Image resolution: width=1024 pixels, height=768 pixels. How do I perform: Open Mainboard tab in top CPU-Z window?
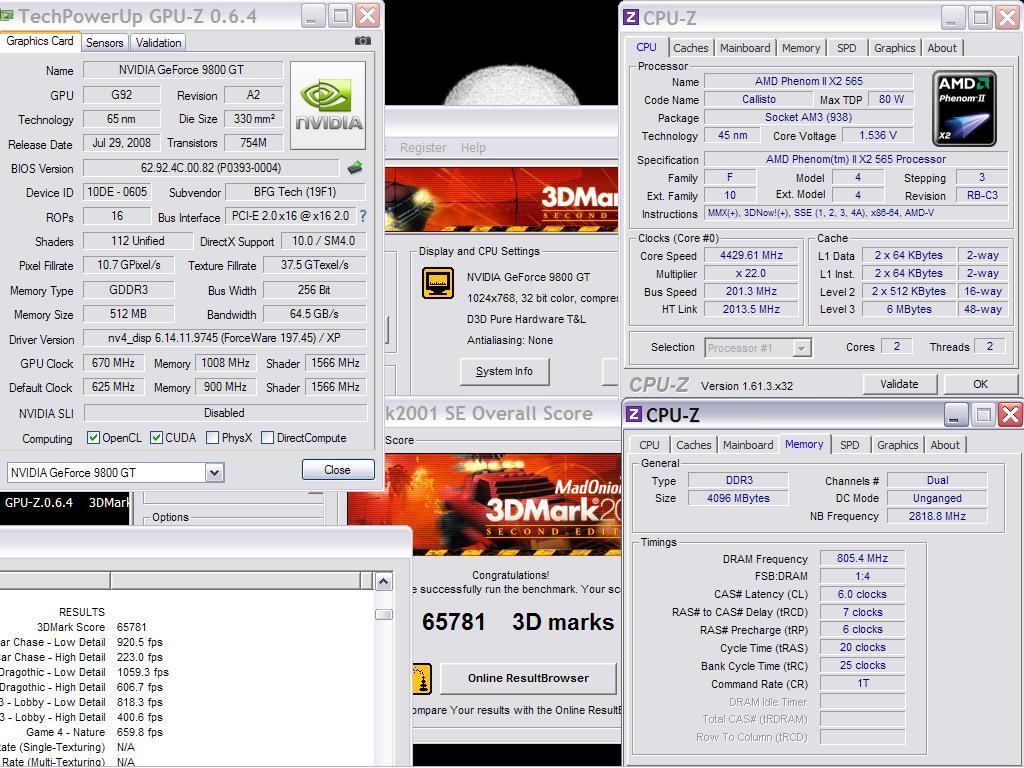click(744, 48)
